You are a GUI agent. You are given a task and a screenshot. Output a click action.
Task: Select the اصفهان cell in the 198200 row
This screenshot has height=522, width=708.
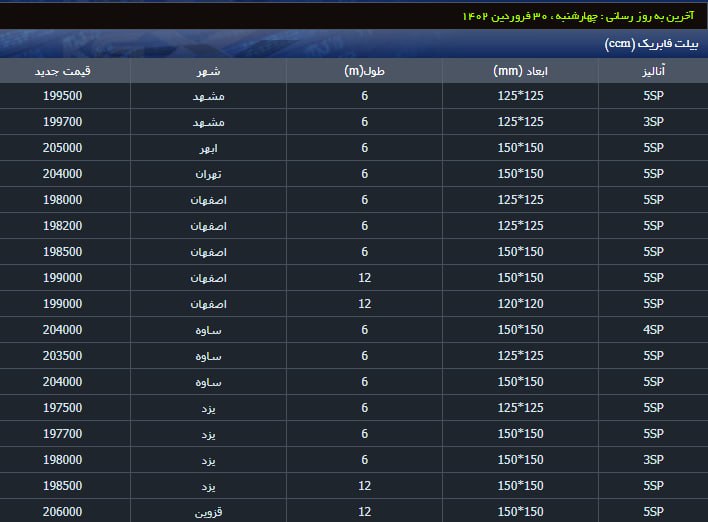[208, 226]
